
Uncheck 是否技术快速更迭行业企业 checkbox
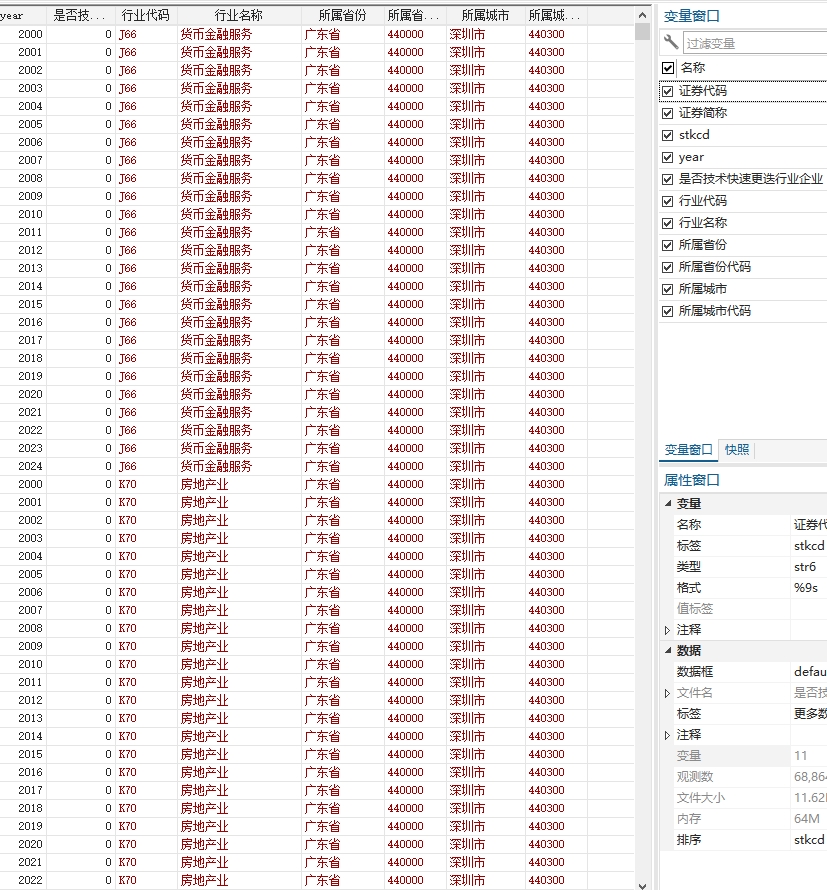(668, 179)
